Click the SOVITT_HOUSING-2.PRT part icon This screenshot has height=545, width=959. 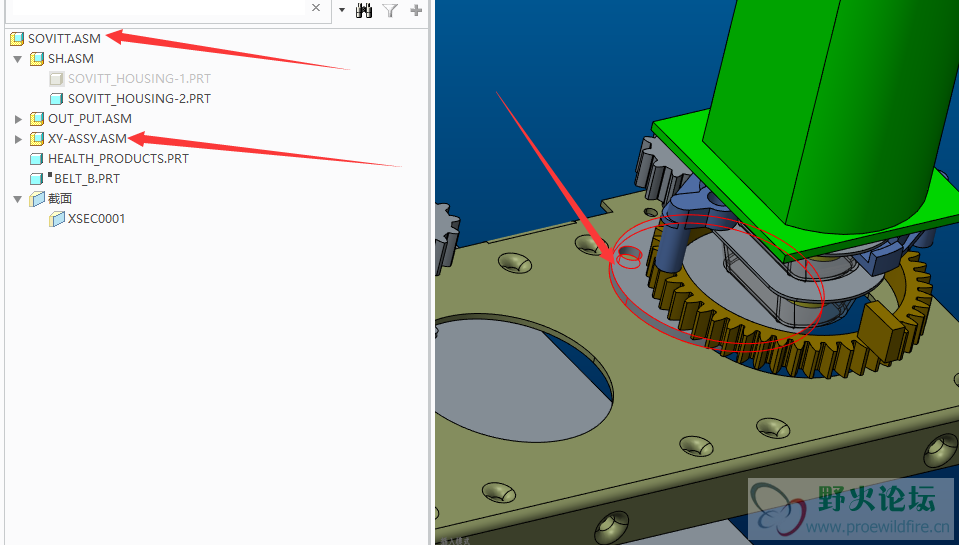pyautogui.click(x=57, y=98)
